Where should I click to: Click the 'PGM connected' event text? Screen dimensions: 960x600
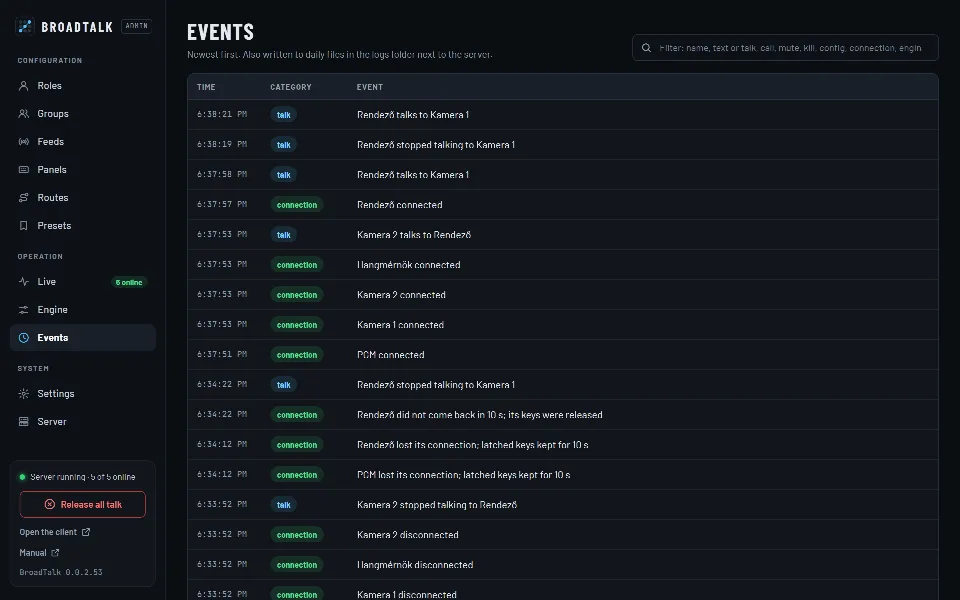391,354
